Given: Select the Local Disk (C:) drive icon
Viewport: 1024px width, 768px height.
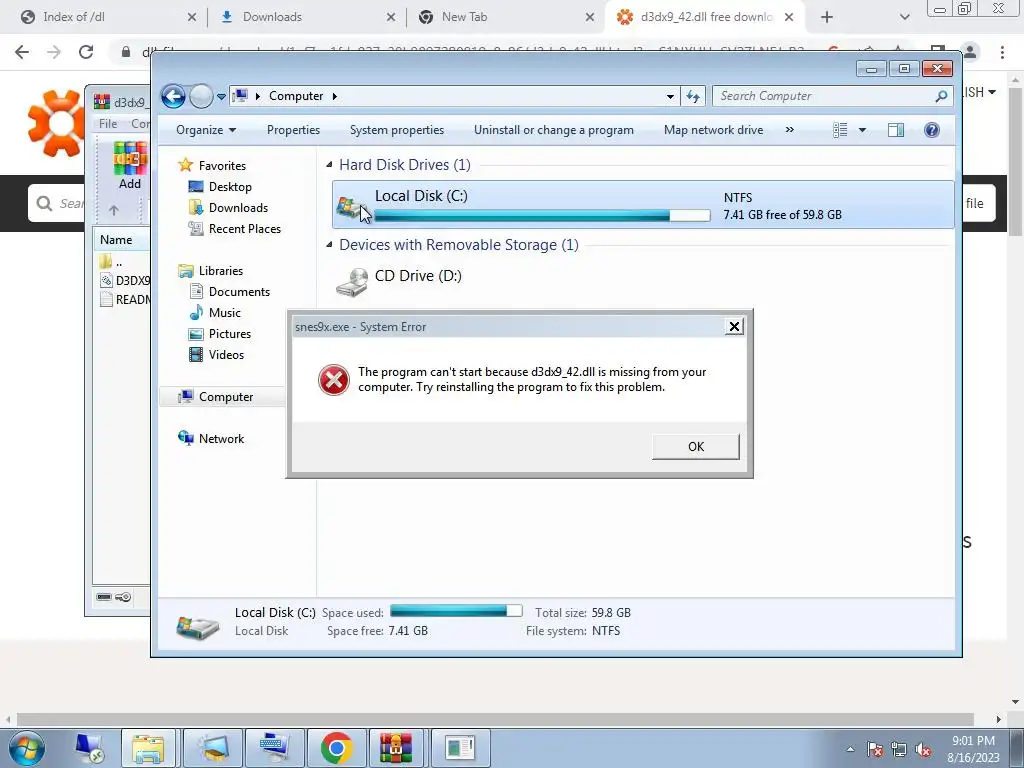Looking at the screenshot, I should [x=349, y=208].
